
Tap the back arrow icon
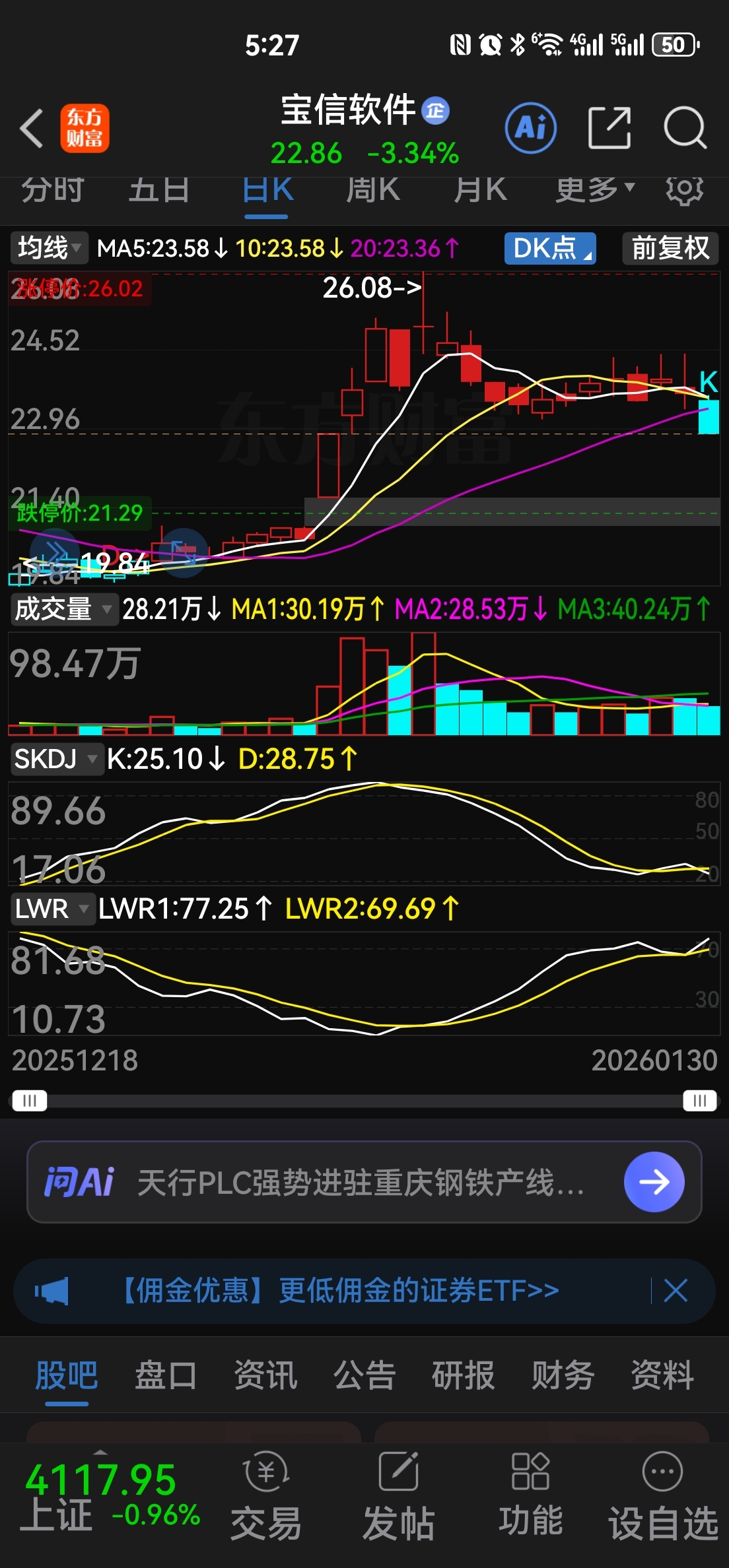point(32,127)
